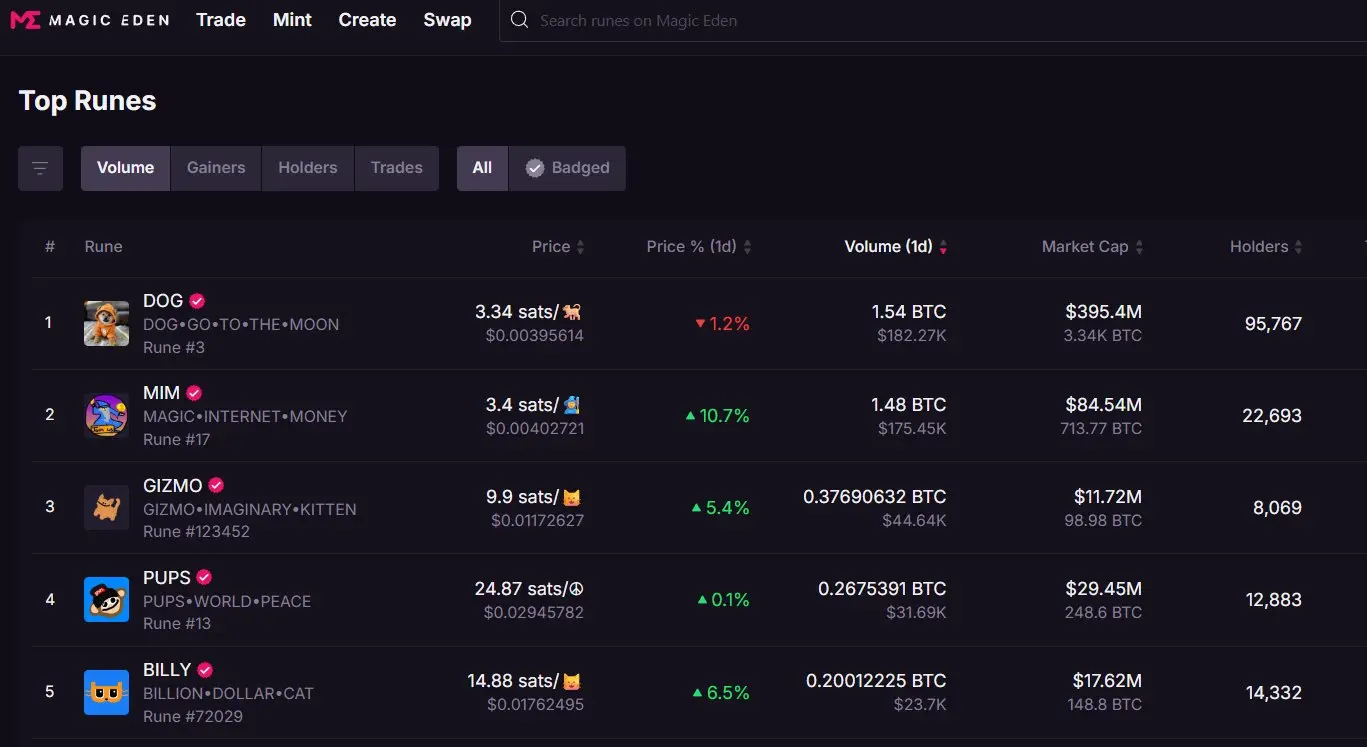Open the PUPS rune name link
This screenshot has width=1367, height=747.
pos(167,577)
